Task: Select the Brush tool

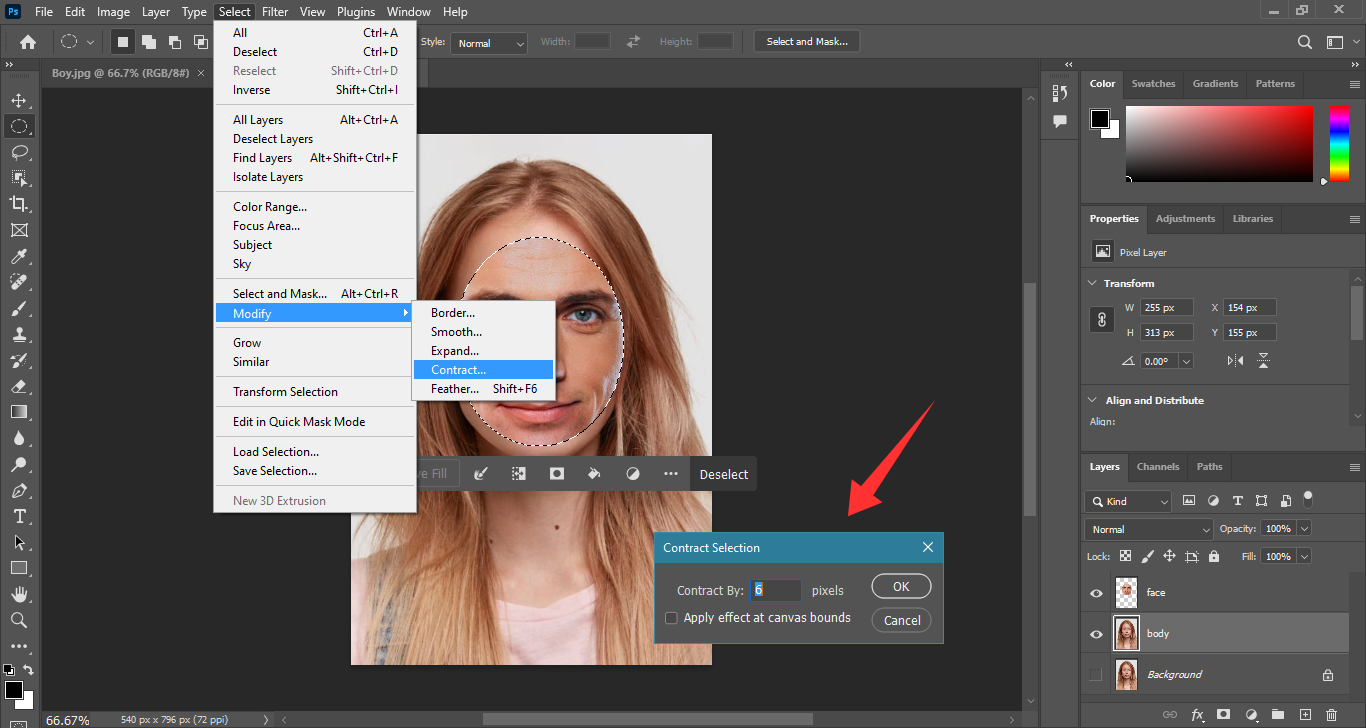Action: coord(19,308)
